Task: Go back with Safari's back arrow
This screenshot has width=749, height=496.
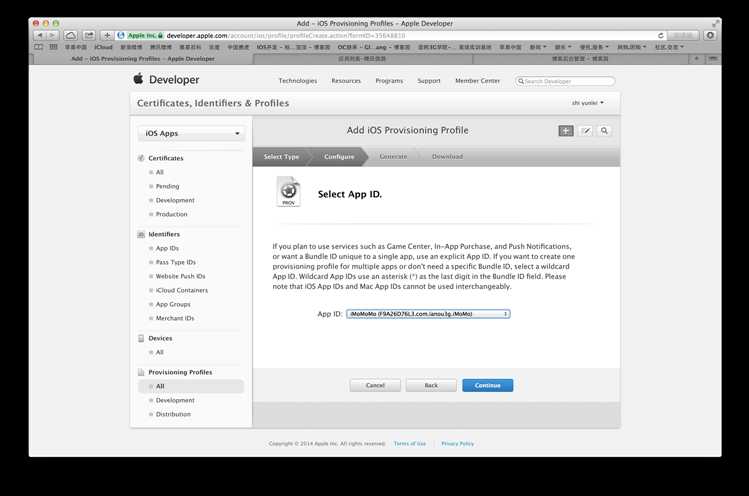Action: [40, 35]
